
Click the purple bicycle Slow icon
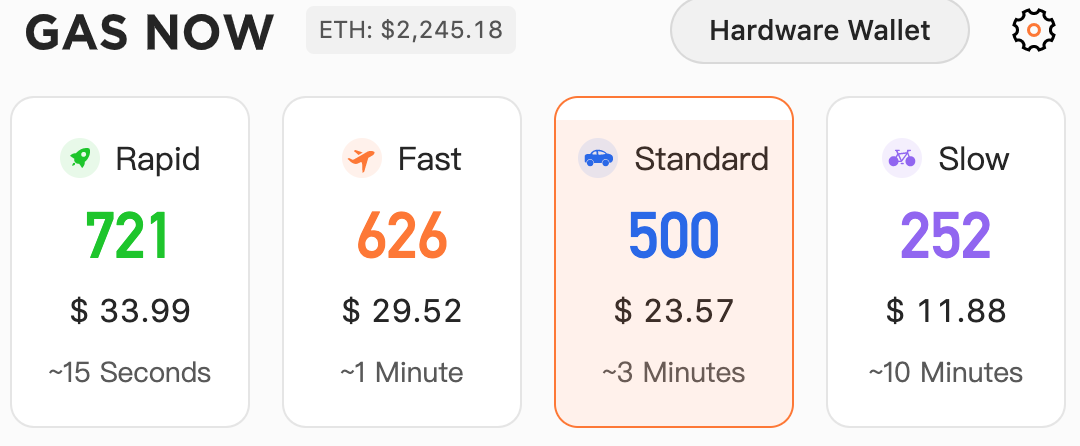pyautogui.click(x=902, y=158)
